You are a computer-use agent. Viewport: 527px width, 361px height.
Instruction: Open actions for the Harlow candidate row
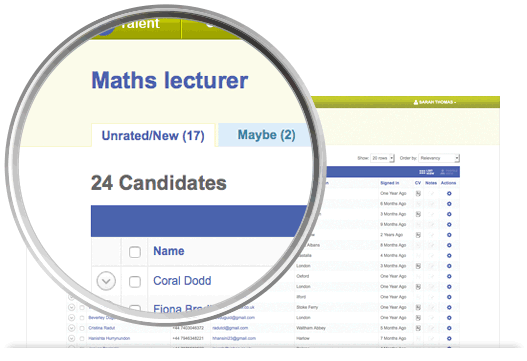[449, 338]
